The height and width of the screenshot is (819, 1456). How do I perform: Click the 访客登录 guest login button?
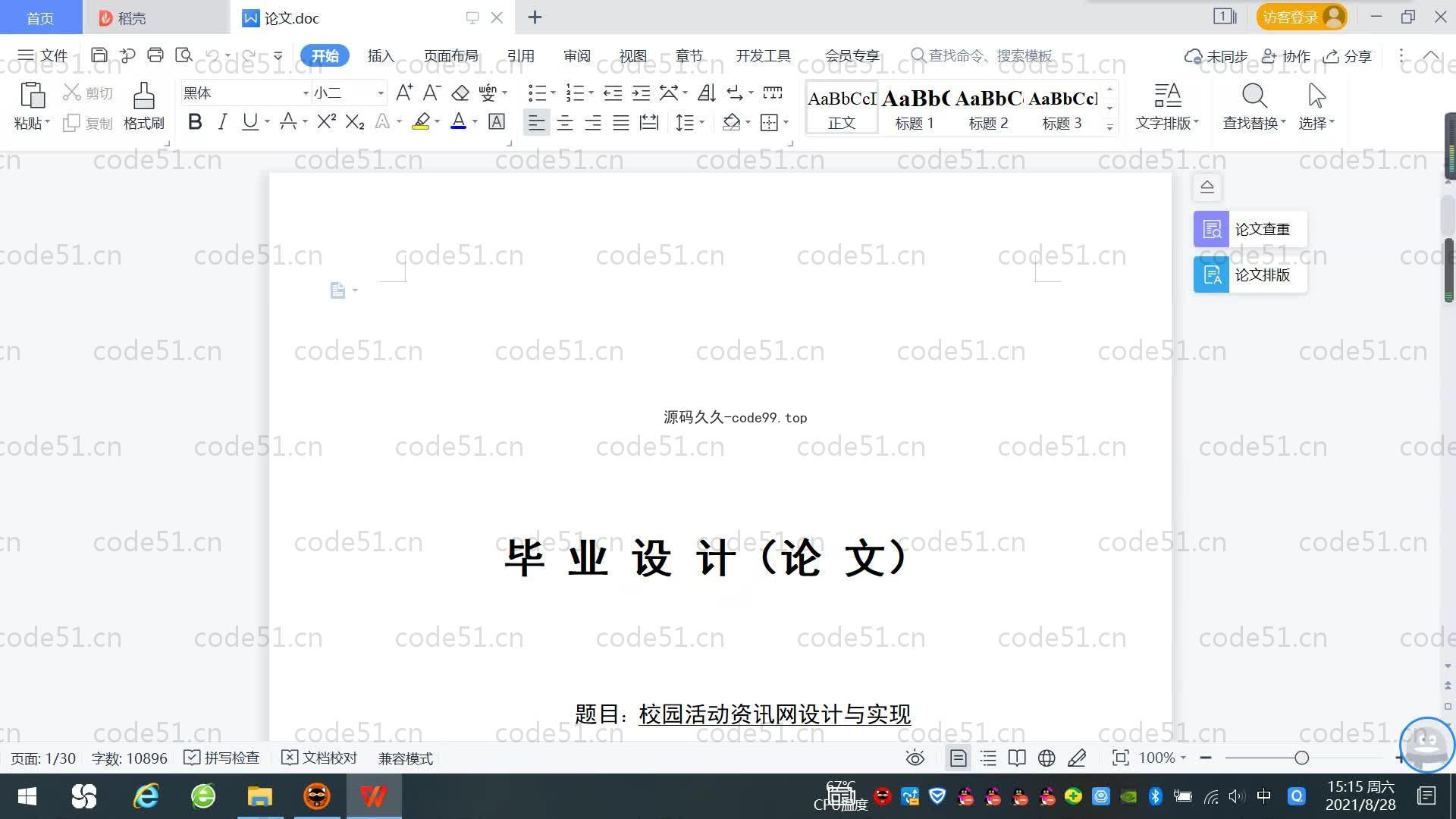(x=1301, y=17)
